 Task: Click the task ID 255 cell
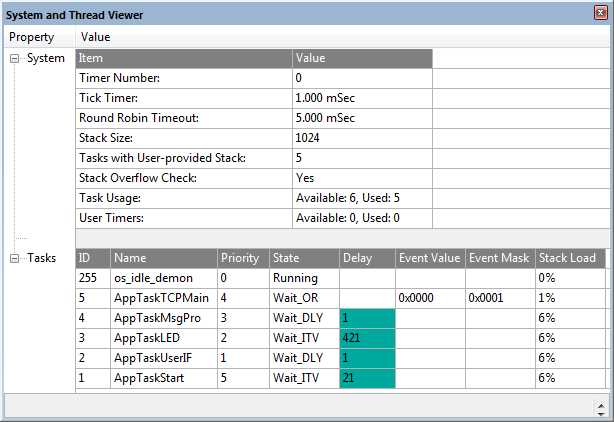[x=93, y=278]
